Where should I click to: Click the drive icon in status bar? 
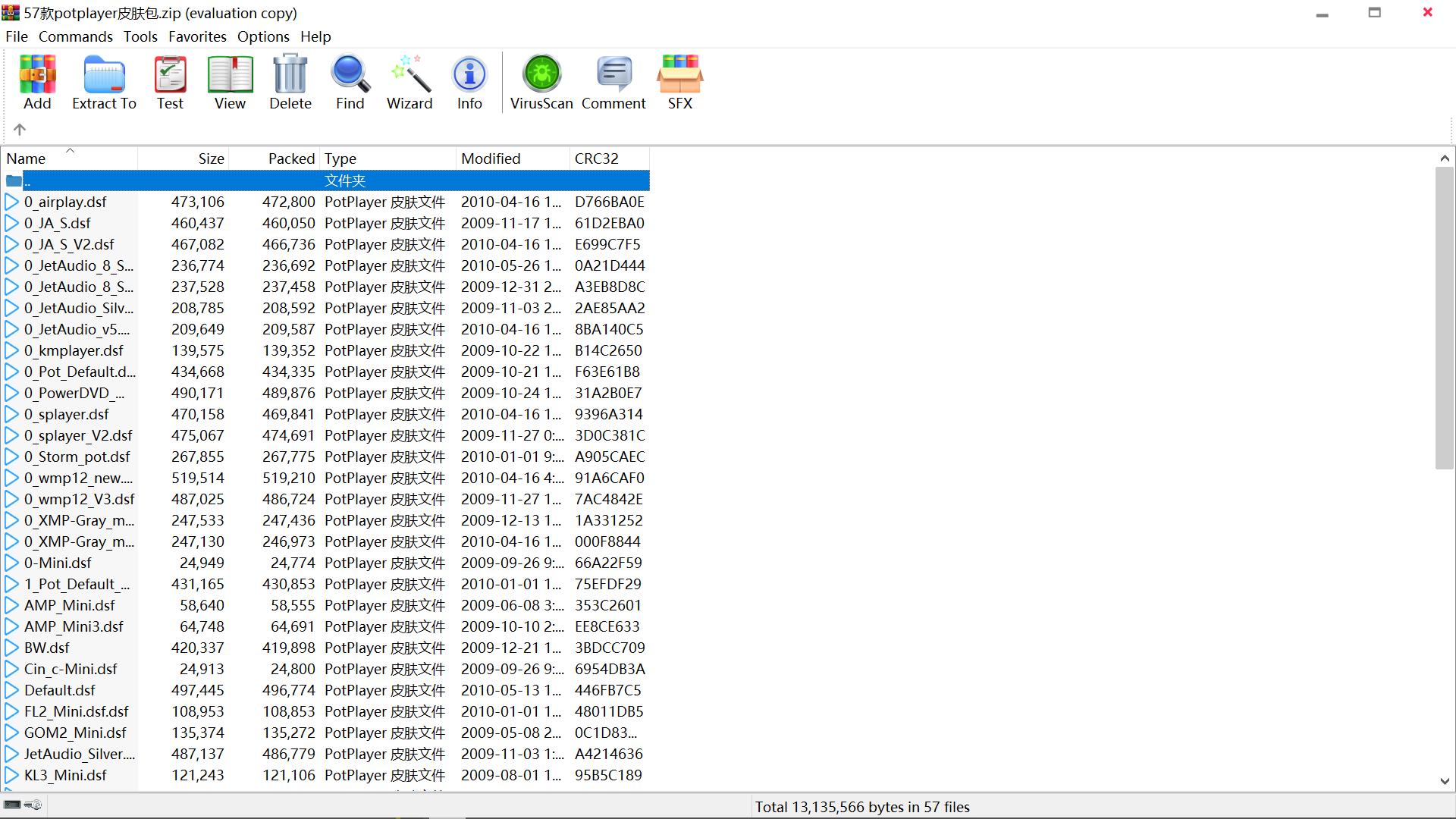[13, 805]
